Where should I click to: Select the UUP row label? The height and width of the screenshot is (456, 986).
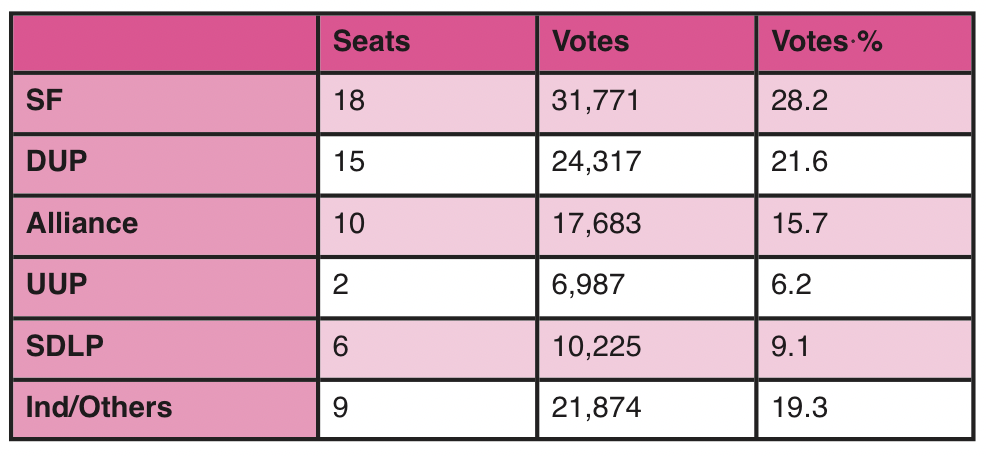click(x=57, y=284)
